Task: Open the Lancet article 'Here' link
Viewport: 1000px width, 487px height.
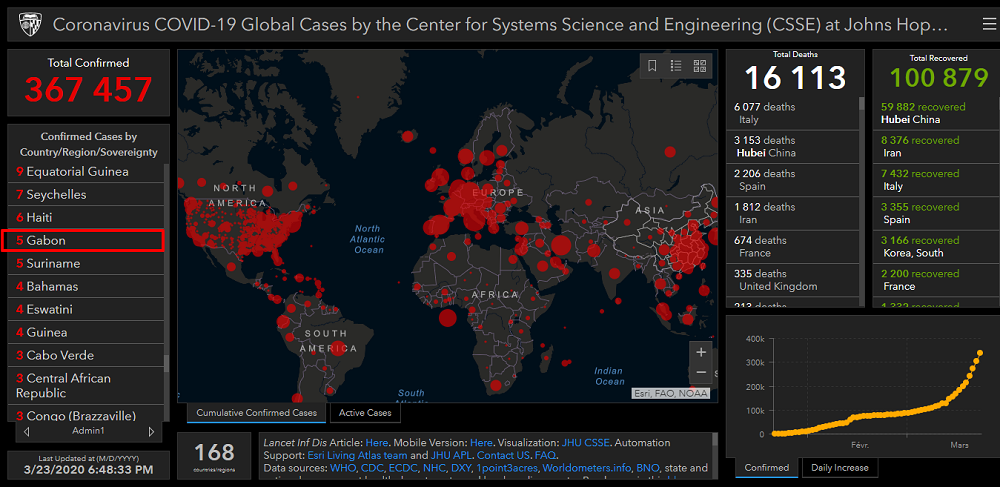Action: click(x=376, y=442)
